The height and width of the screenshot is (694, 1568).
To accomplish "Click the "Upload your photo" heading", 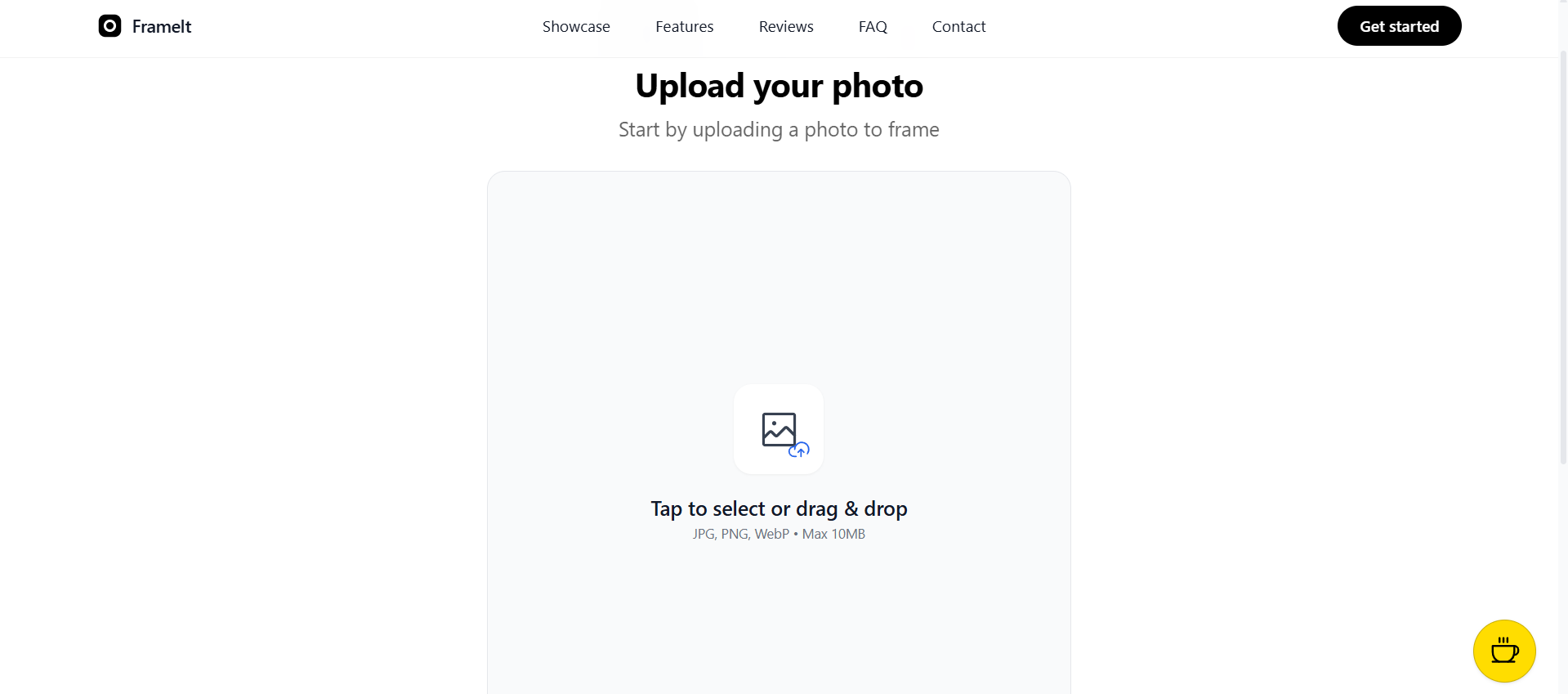I will click(779, 86).
